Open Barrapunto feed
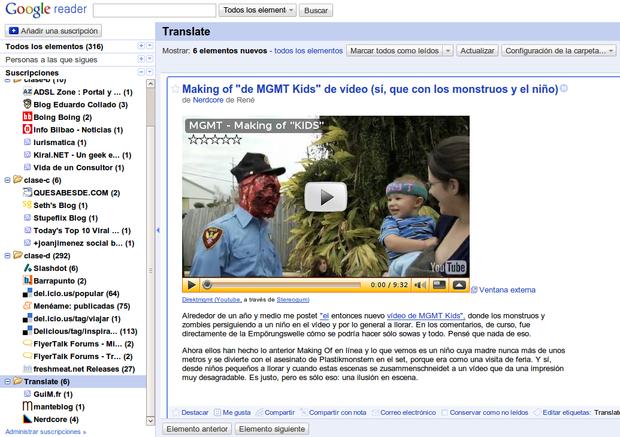Viewport: 620px width, 437px height. coord(60,281)
